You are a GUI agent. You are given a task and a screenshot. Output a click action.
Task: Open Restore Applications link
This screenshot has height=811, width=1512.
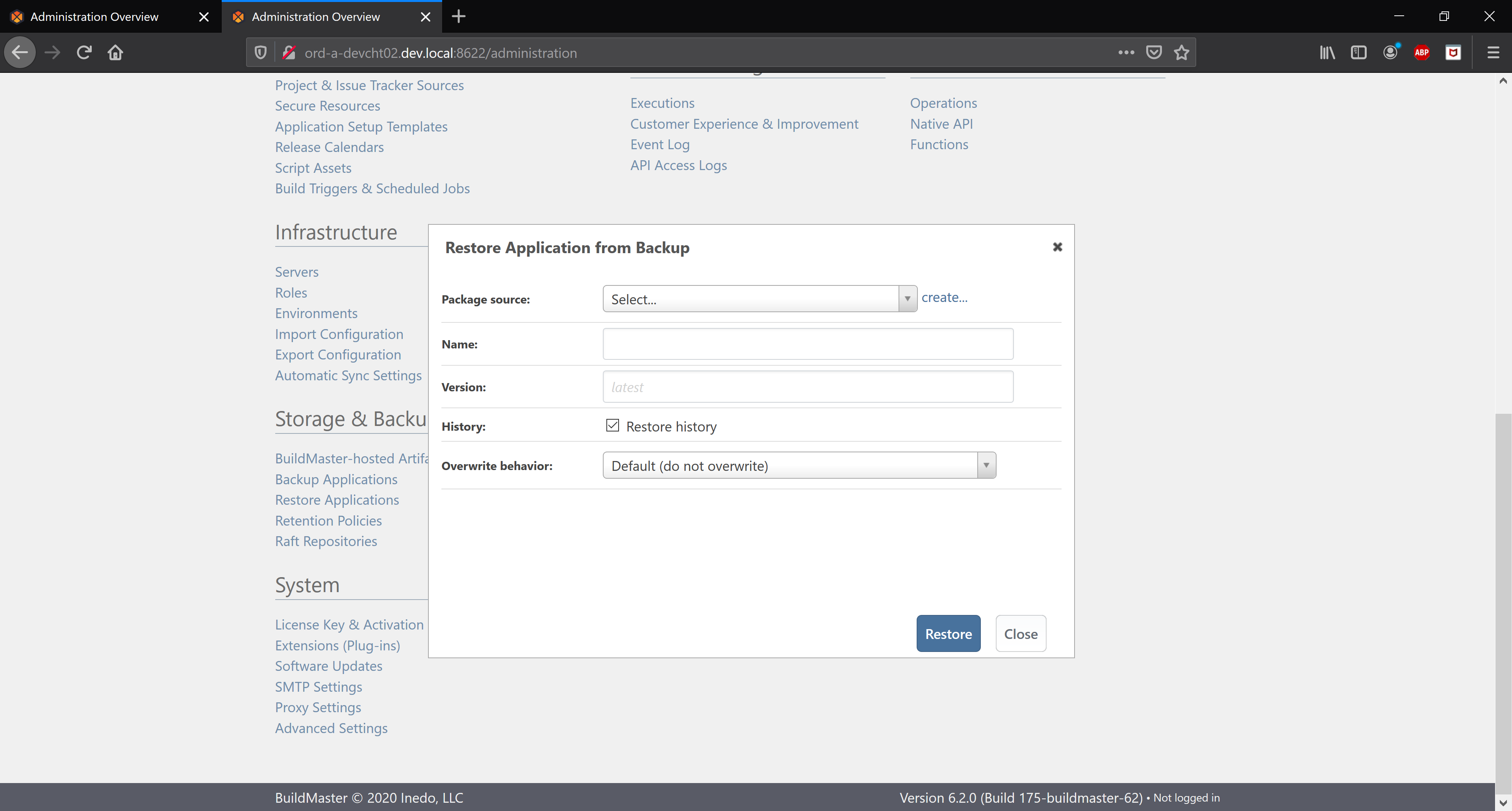[x=337, y=500]
